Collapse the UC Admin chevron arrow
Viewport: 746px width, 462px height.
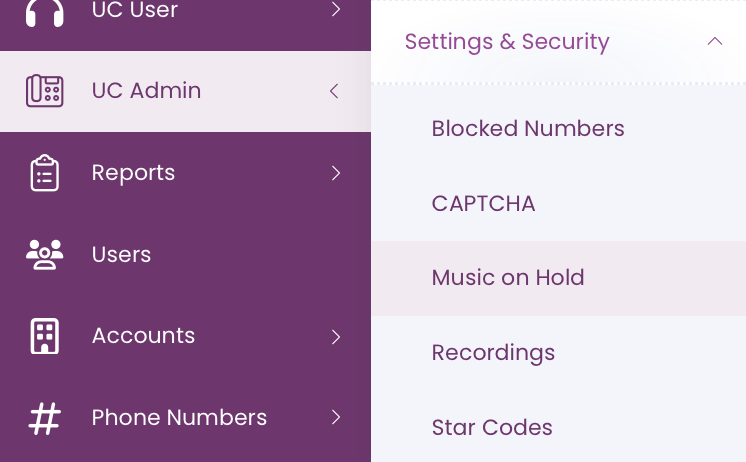[x=334, y=91]
